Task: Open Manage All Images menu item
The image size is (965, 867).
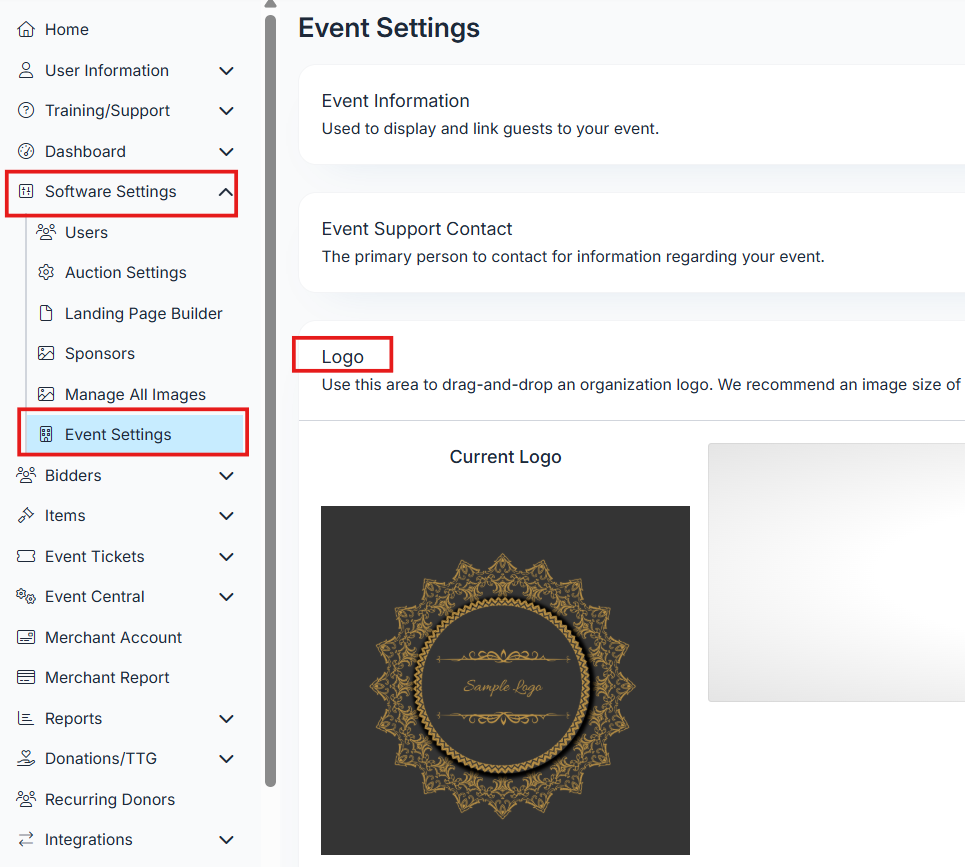Action: [x=135, y=394]
